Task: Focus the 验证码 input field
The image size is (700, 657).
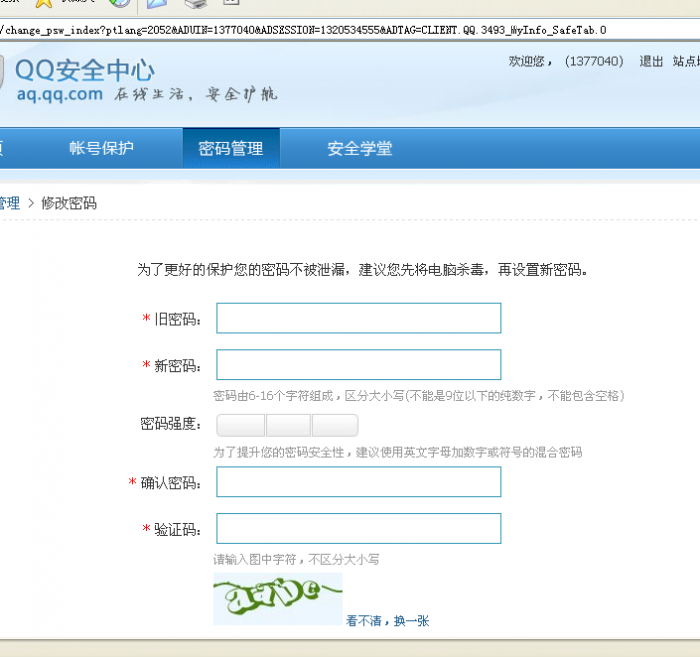Action: pos(358,528)
